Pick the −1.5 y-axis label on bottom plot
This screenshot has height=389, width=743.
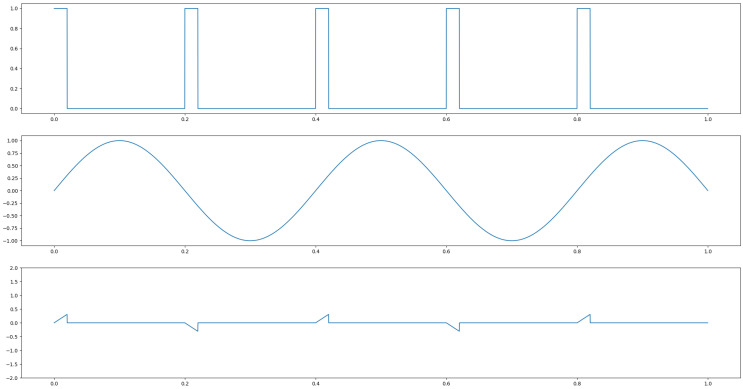(x=12, y=364)
